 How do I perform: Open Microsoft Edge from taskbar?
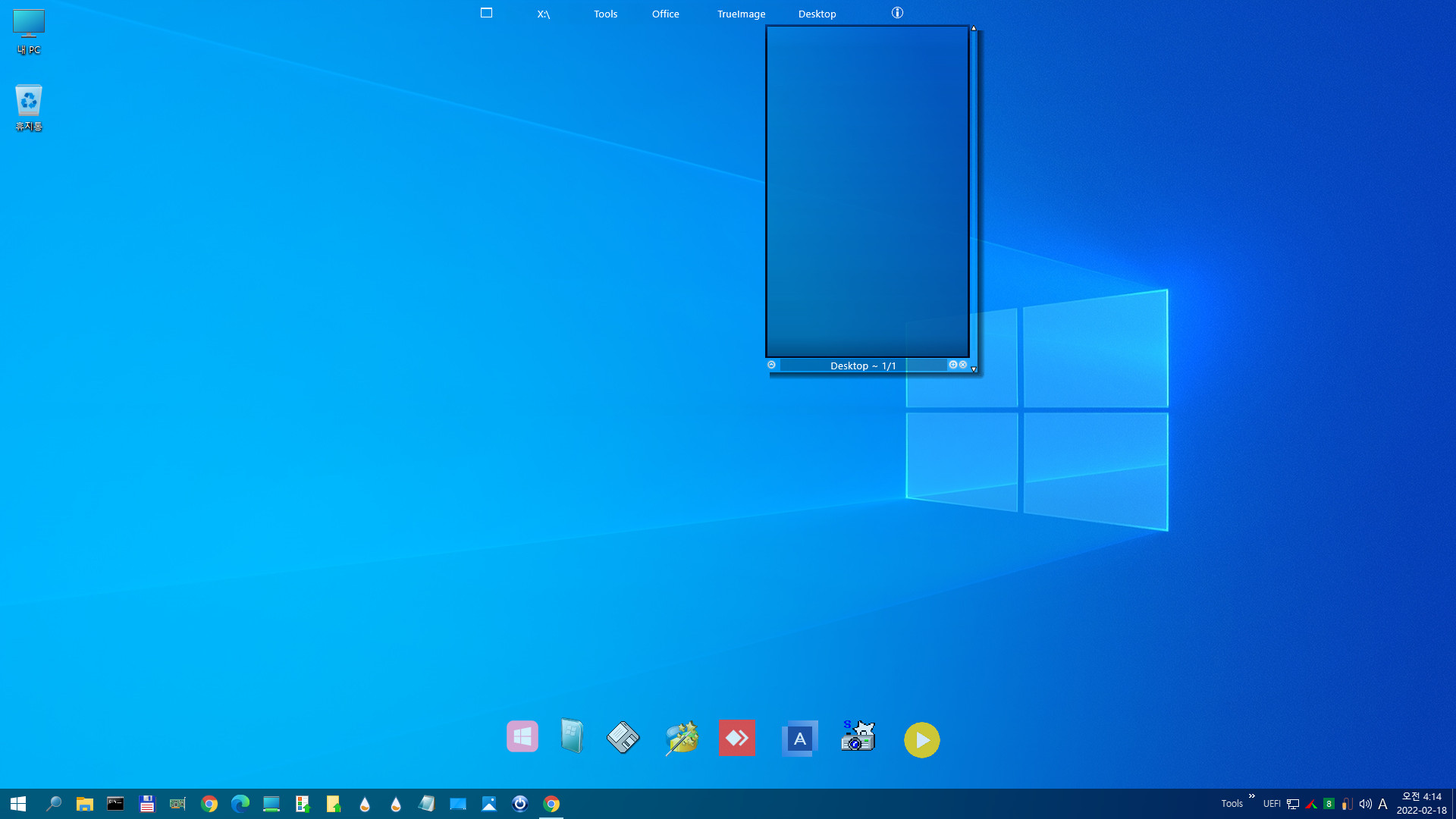(x=240, y=804)
